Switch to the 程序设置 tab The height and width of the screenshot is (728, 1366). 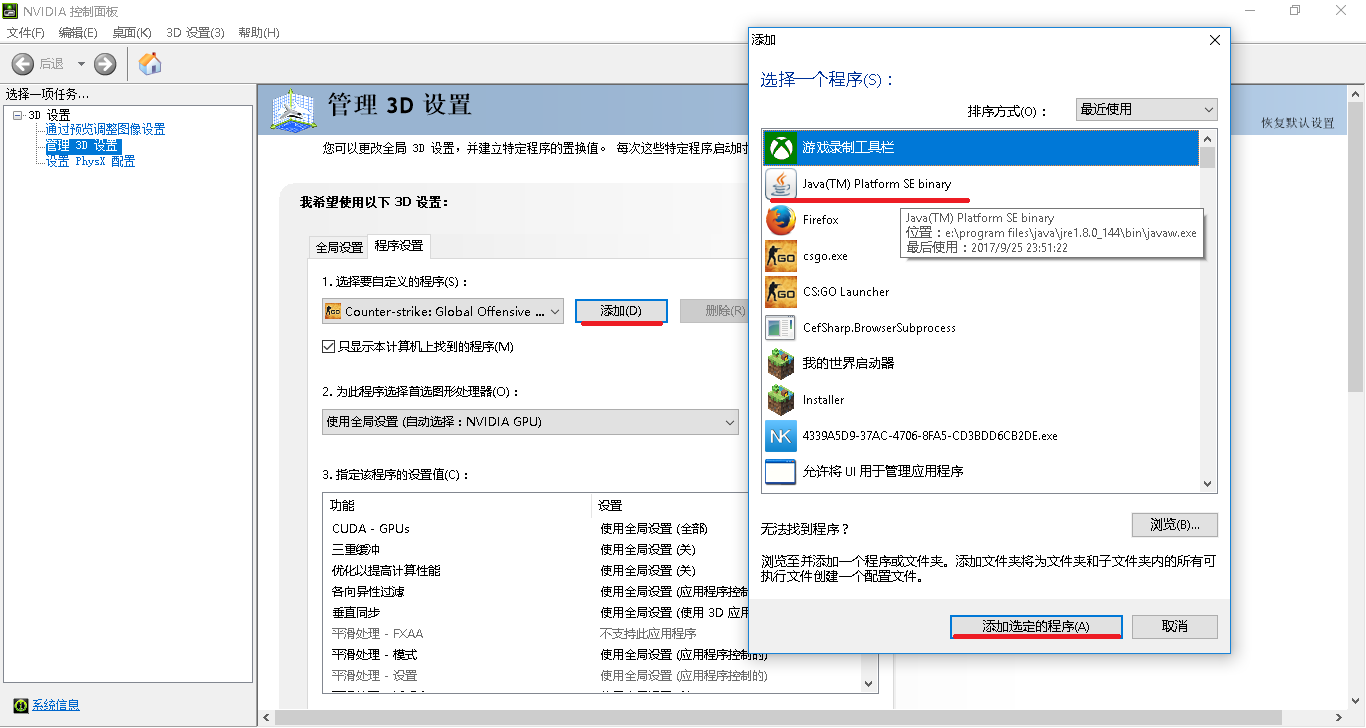coord(398,246)
